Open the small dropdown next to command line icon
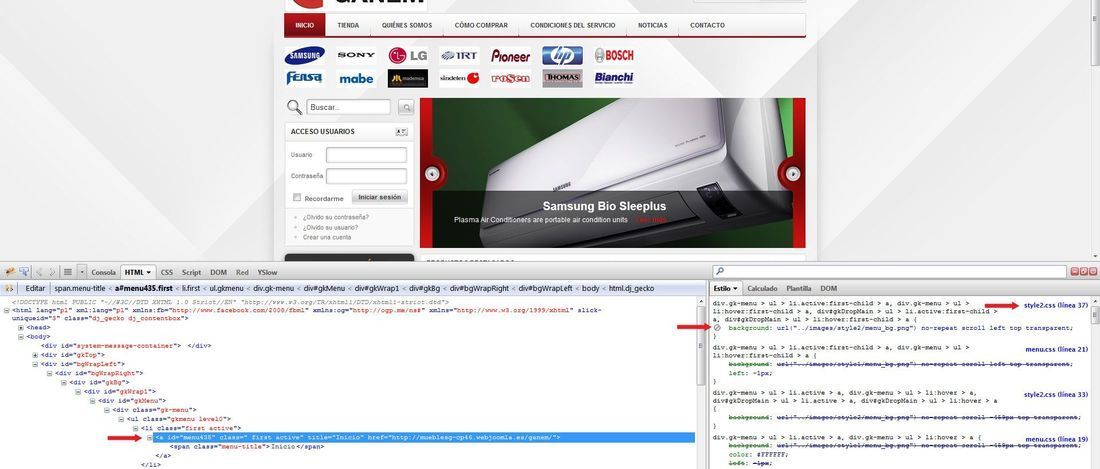 82,272
